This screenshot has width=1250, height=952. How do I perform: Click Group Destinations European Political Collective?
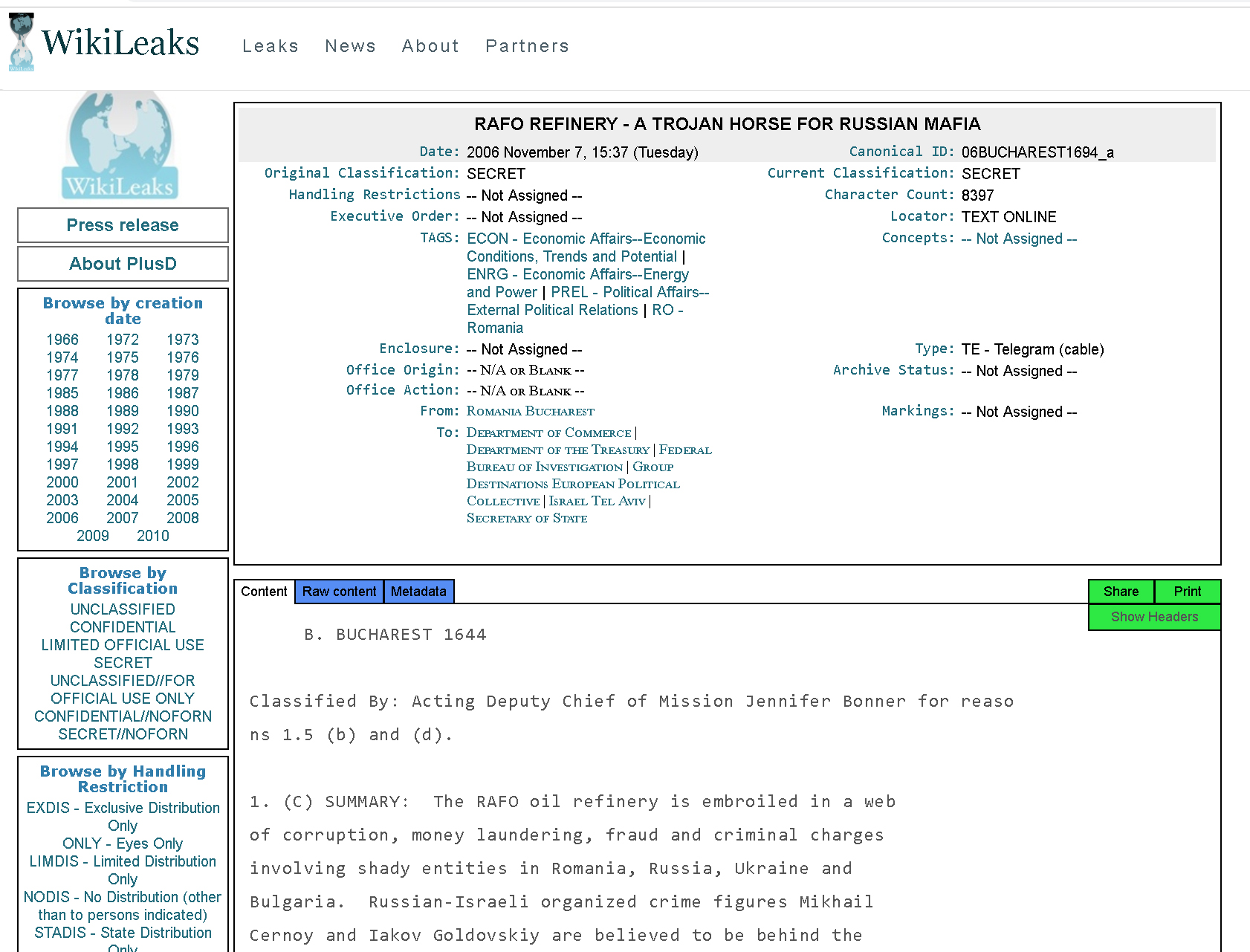(x=573, y=484)
